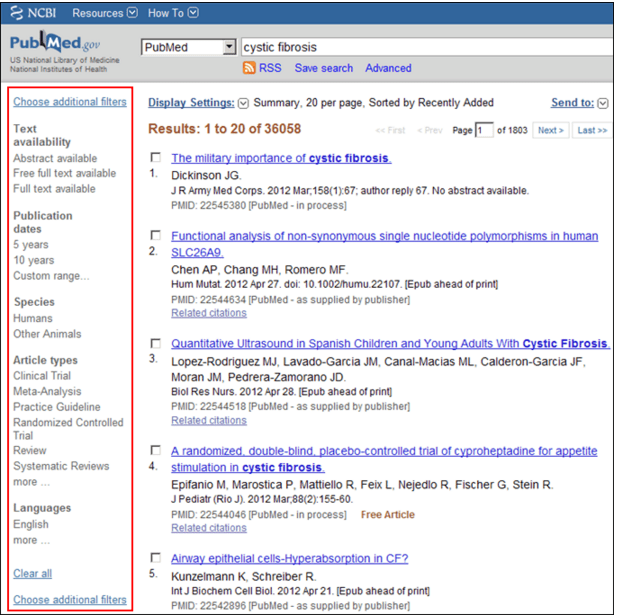Jump to Last results page
Viewport: 626px width, 615px height.
[x=592, y=130]
